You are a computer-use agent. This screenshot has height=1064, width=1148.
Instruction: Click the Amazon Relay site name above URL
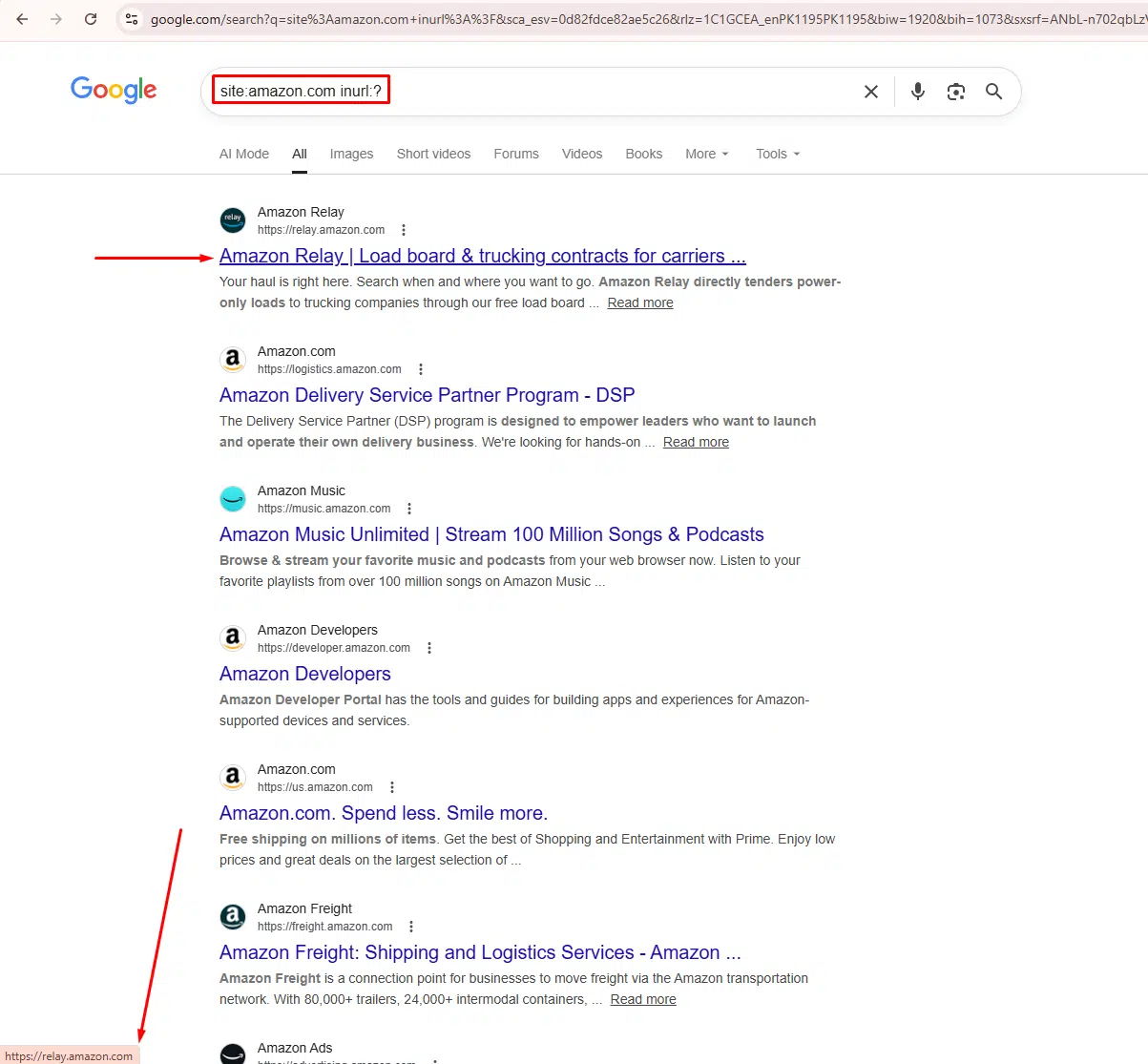coord(301,212)
